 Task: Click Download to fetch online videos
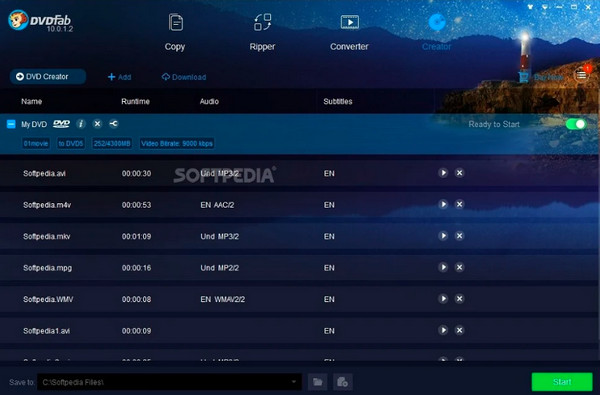point(184,77)
